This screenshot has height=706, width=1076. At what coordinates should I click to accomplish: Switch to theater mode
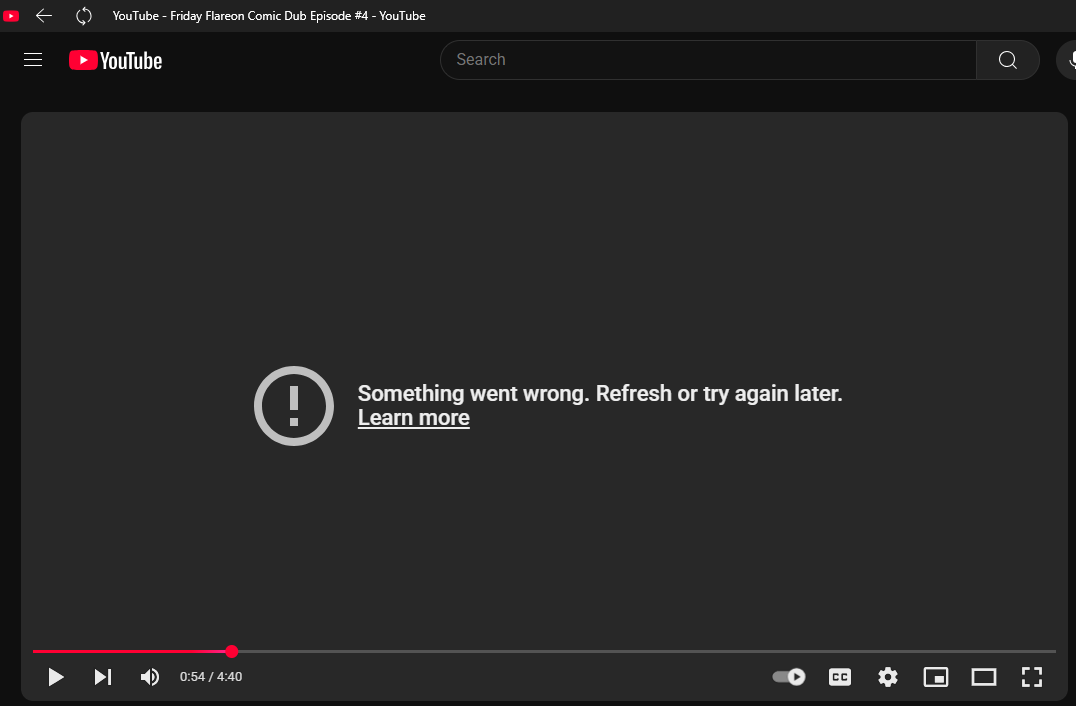click(983, 677)
